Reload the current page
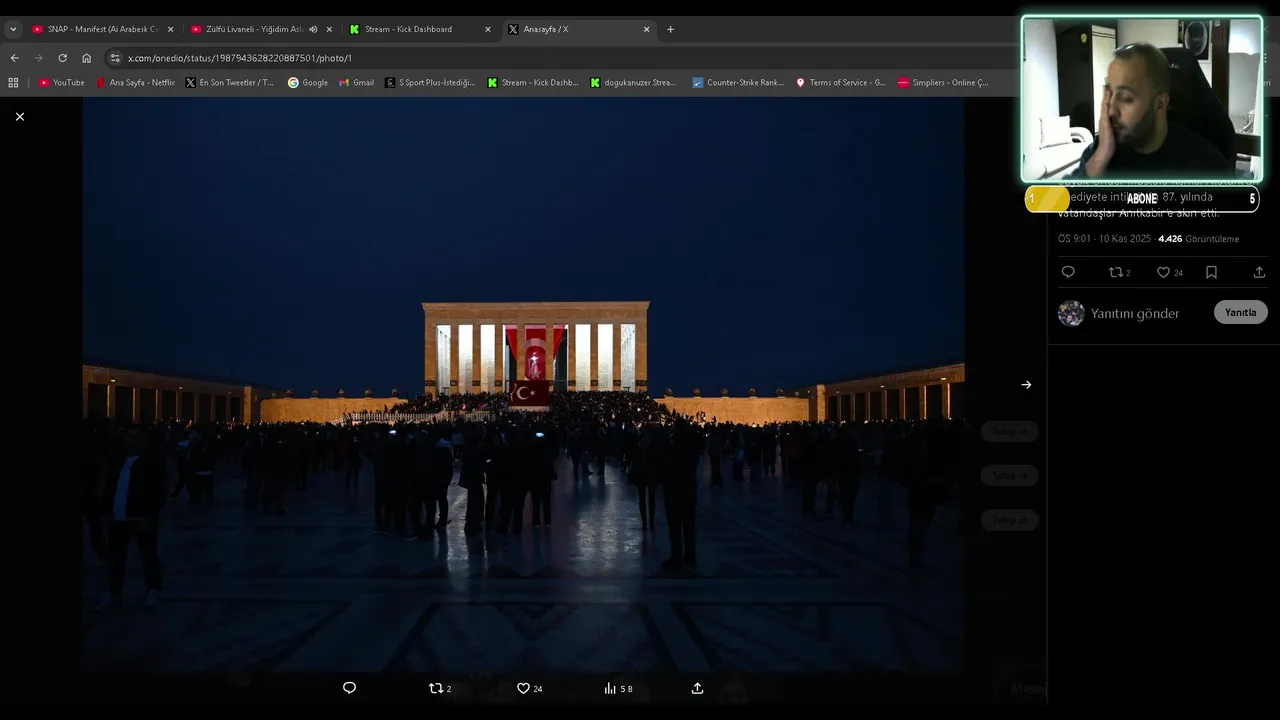Screen dimensions: 1280x720 (x=62, y=58)
